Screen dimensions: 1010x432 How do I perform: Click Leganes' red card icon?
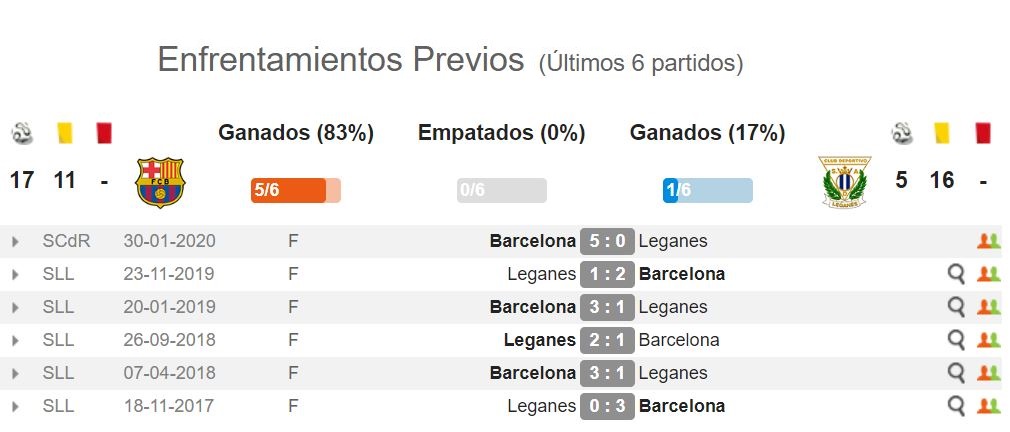click(x=983, y=133)
